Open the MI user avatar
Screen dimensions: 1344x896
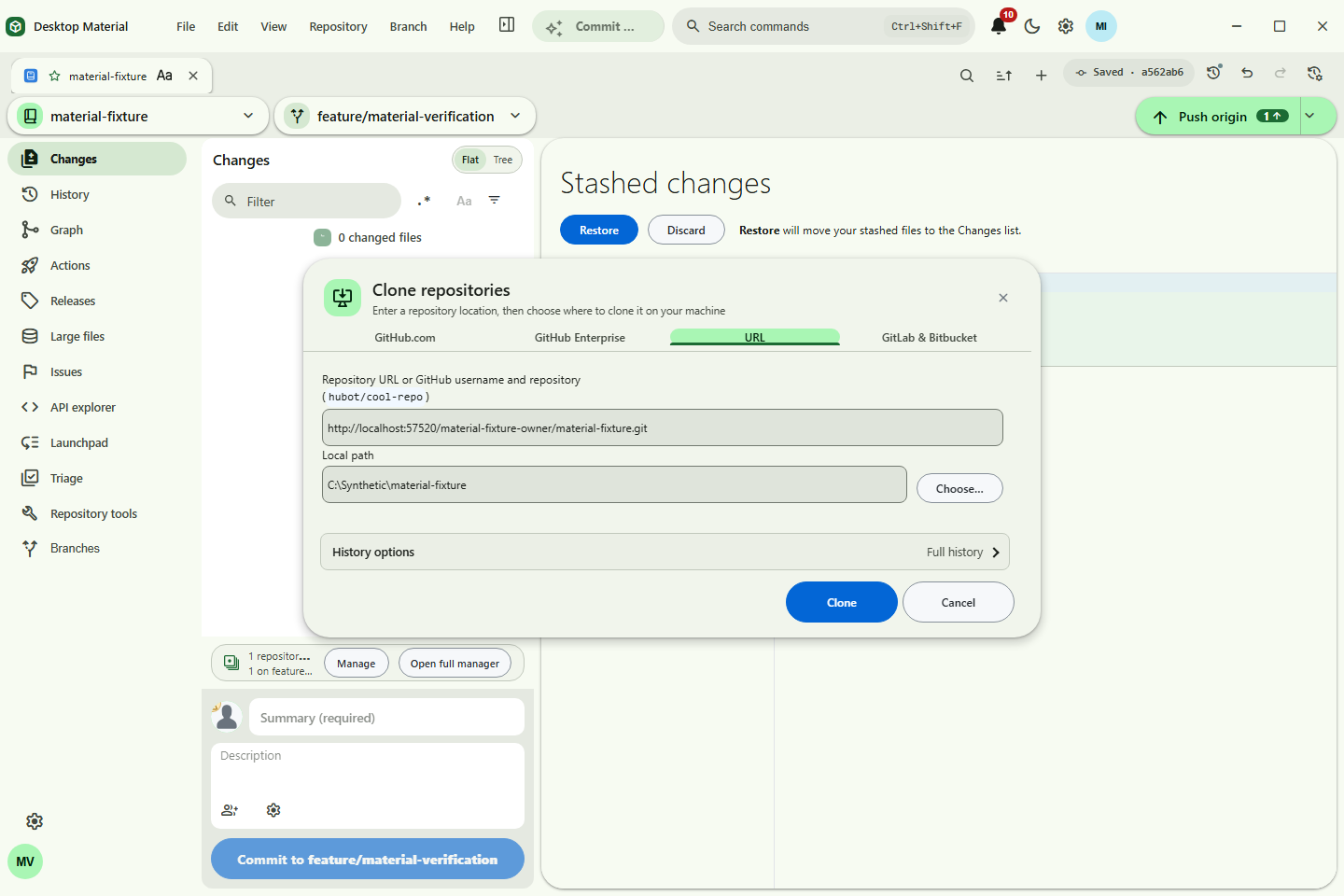[x=1101, y=26]
